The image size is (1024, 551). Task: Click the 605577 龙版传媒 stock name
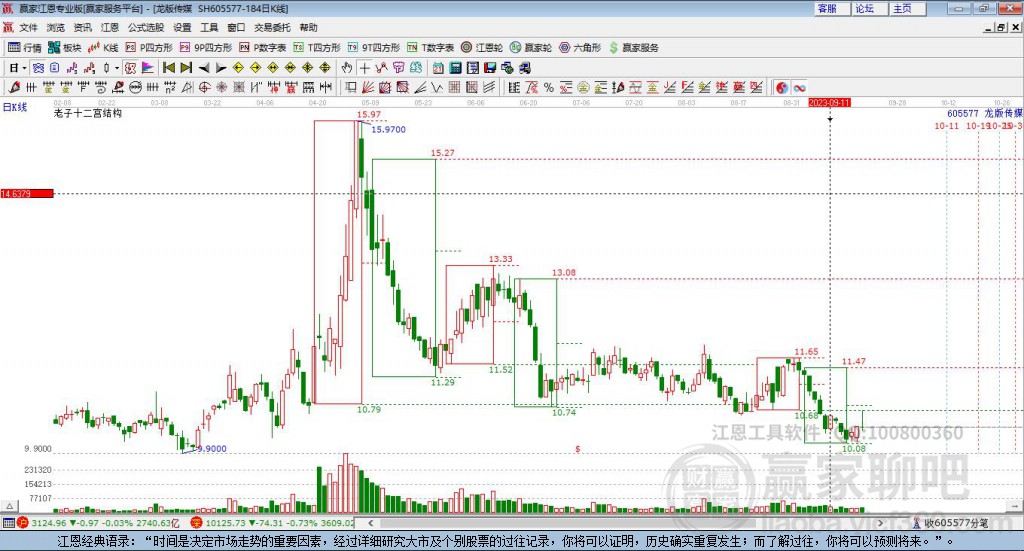[985, 113]
